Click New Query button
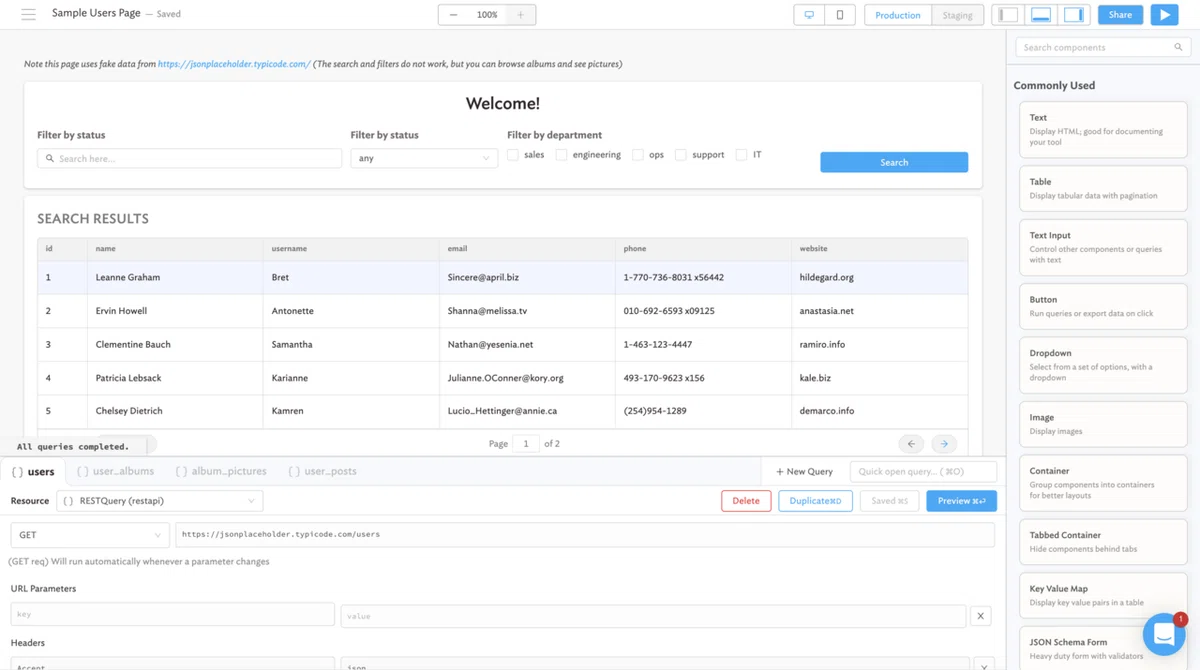The height and width of the screenshot is (670, 1200). [804, 472]
